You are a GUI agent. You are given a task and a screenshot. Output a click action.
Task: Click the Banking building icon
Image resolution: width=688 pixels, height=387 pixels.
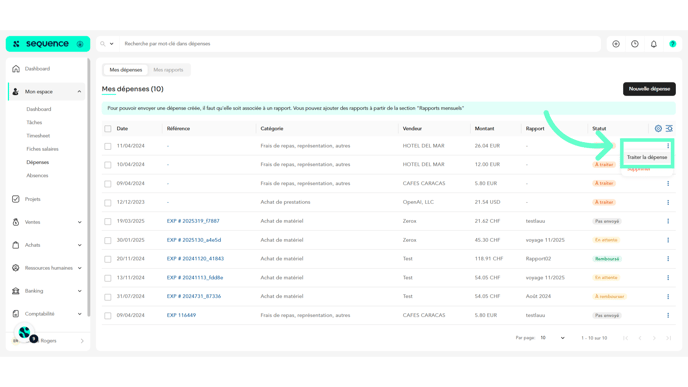click(x=16, y=291)
